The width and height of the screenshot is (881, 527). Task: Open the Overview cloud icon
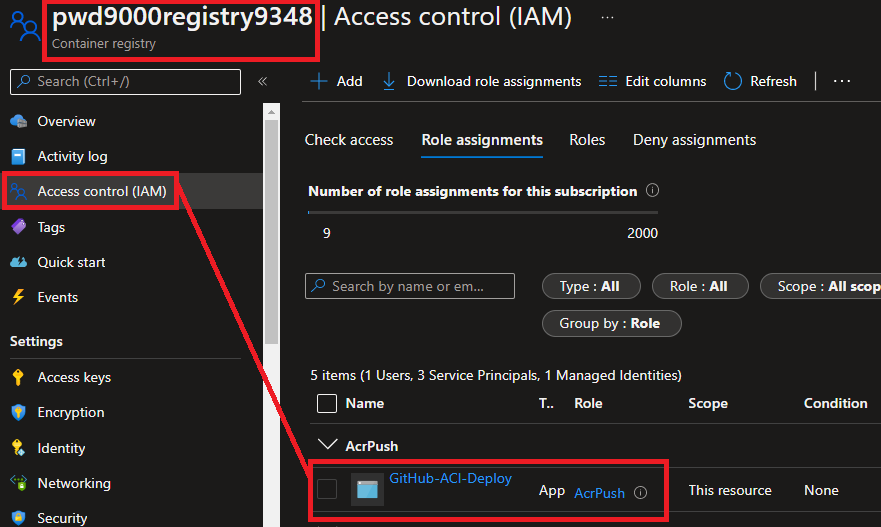tap(19, 121)
